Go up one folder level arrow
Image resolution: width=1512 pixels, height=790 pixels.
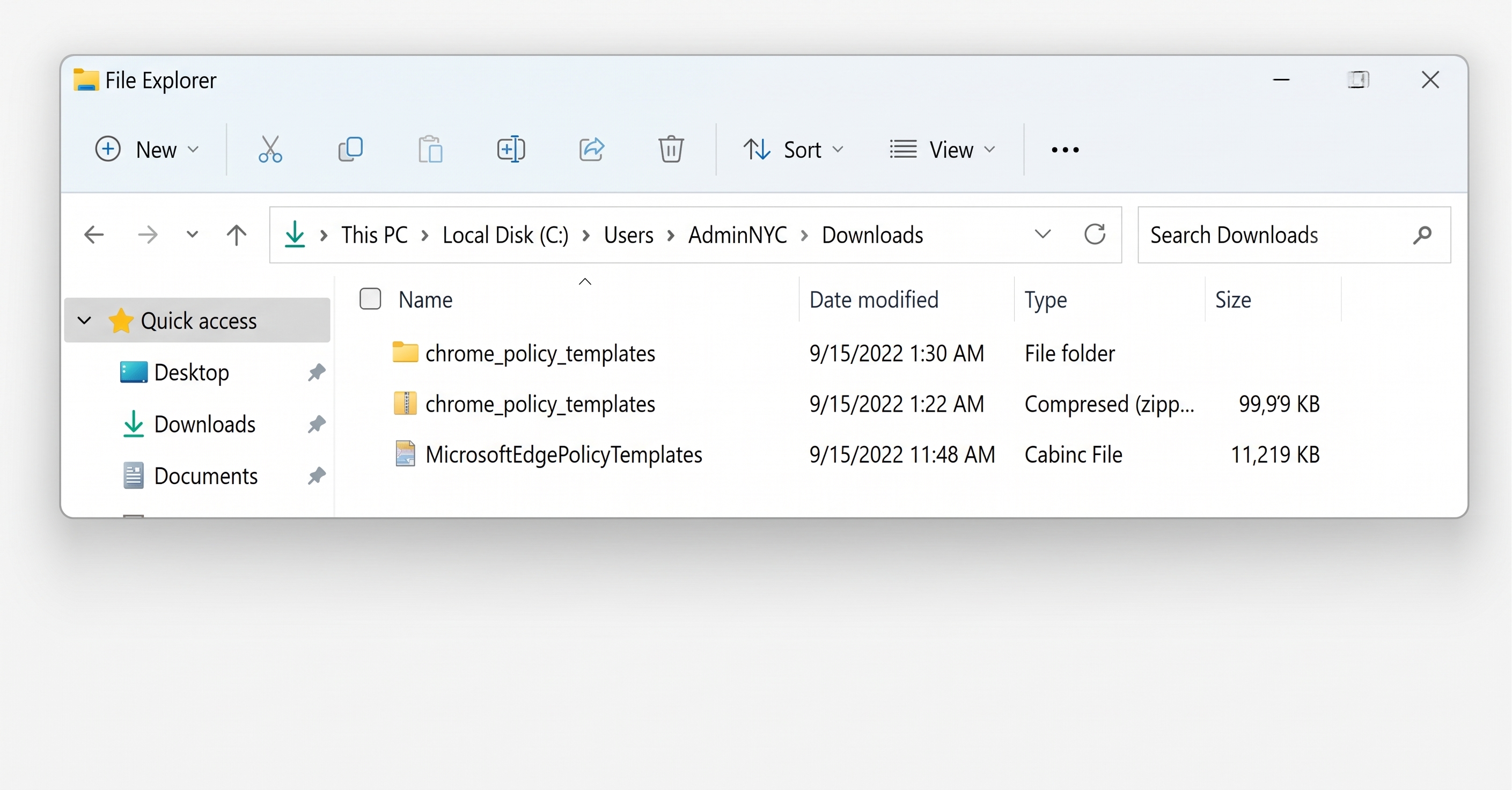click(x=237, y=235)
